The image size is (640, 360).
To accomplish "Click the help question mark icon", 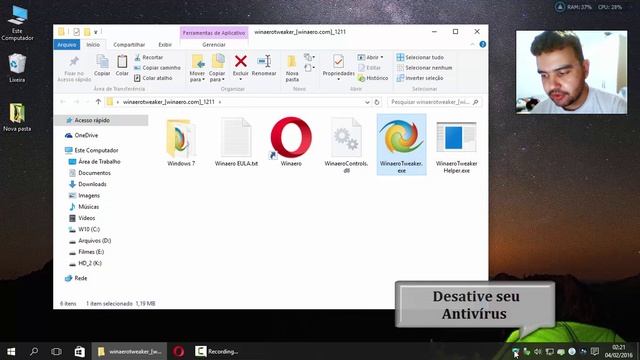I will point(483,44).
